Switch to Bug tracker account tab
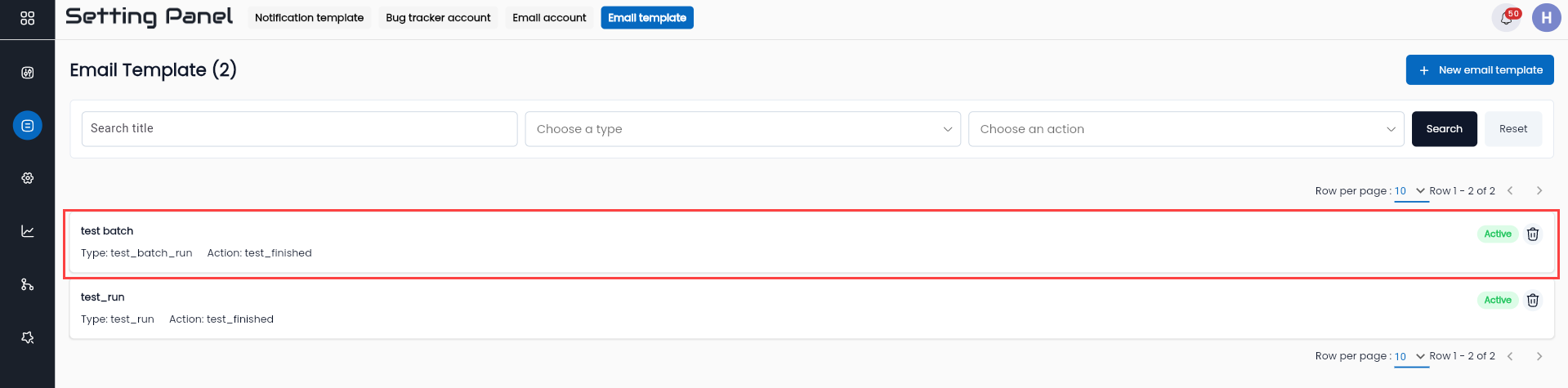 pyautogui.click(x=438, y=18)
